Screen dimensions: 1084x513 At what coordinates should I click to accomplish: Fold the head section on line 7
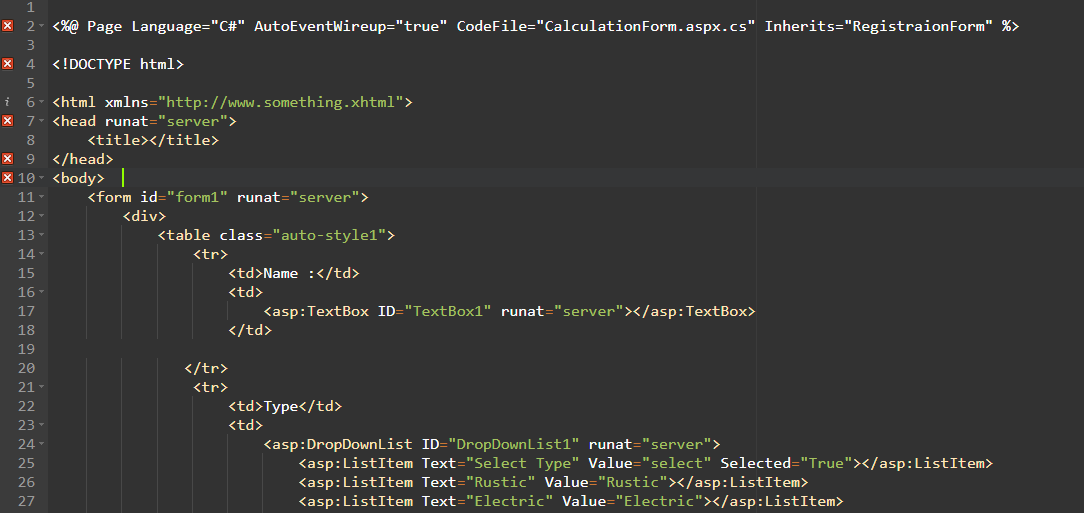click(42, 121)
